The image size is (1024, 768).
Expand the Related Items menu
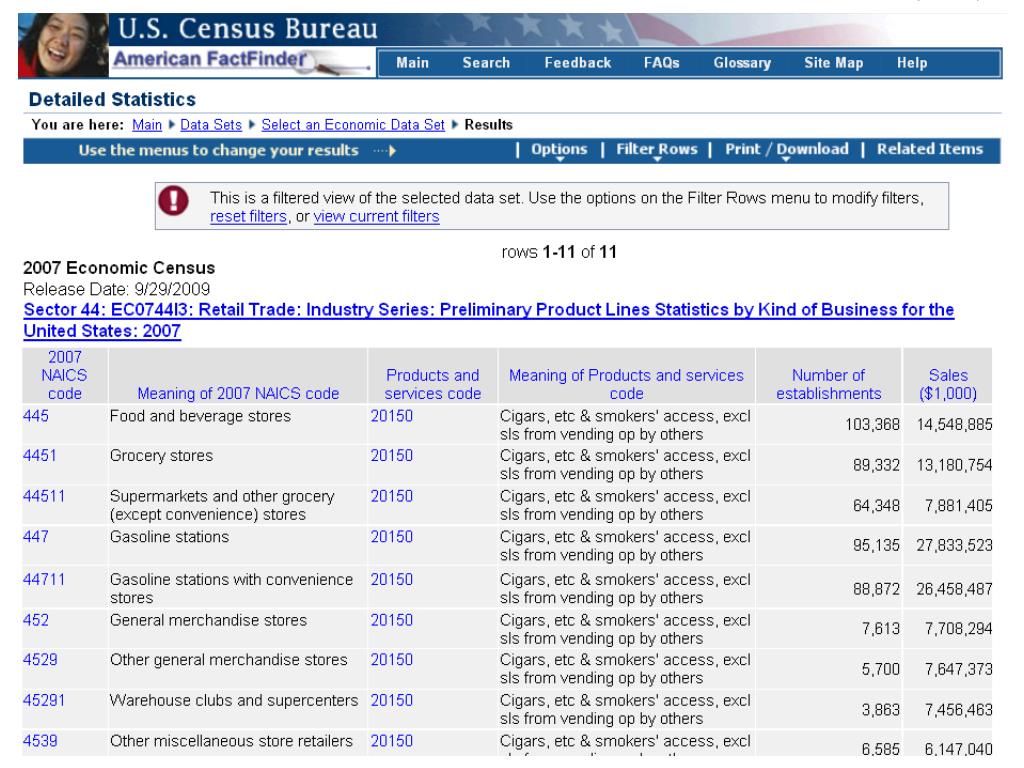click(929, 150)
